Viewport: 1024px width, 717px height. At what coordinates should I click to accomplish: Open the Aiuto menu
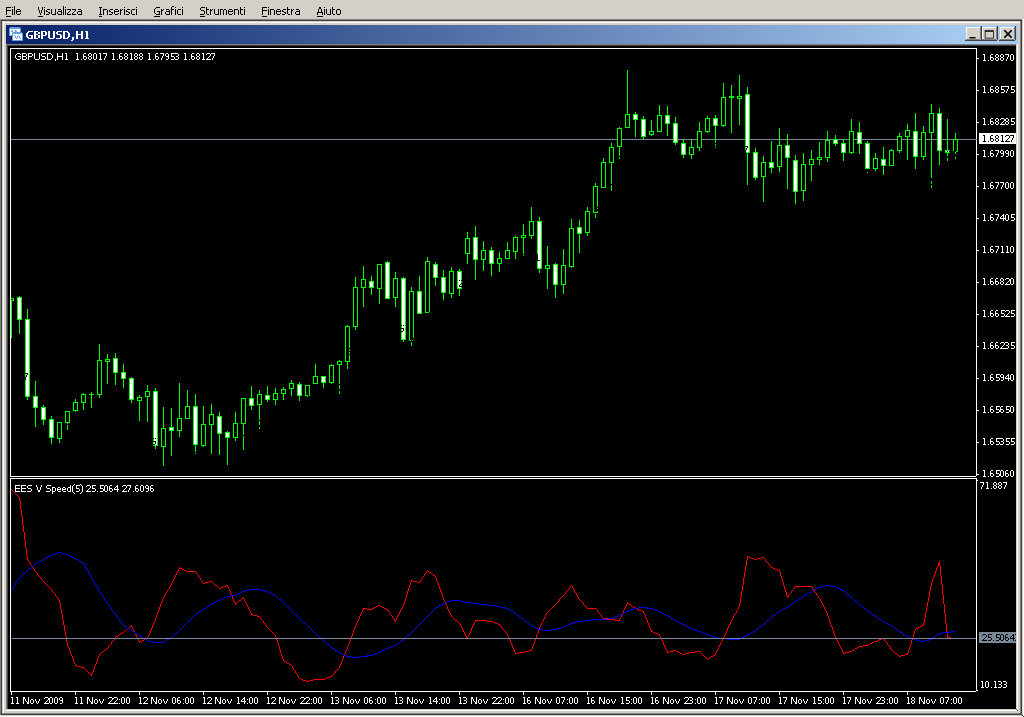pyautogui.click(x=328, y=11)
